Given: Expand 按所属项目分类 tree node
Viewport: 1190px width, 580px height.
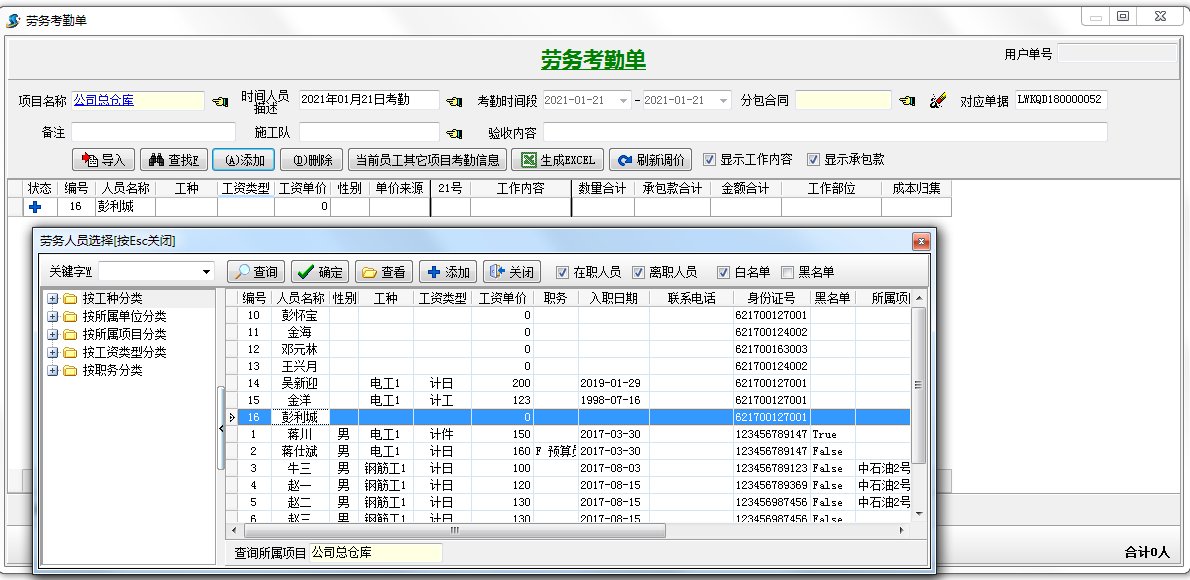Looking at the screenshot, I should (x=52, y=334).
